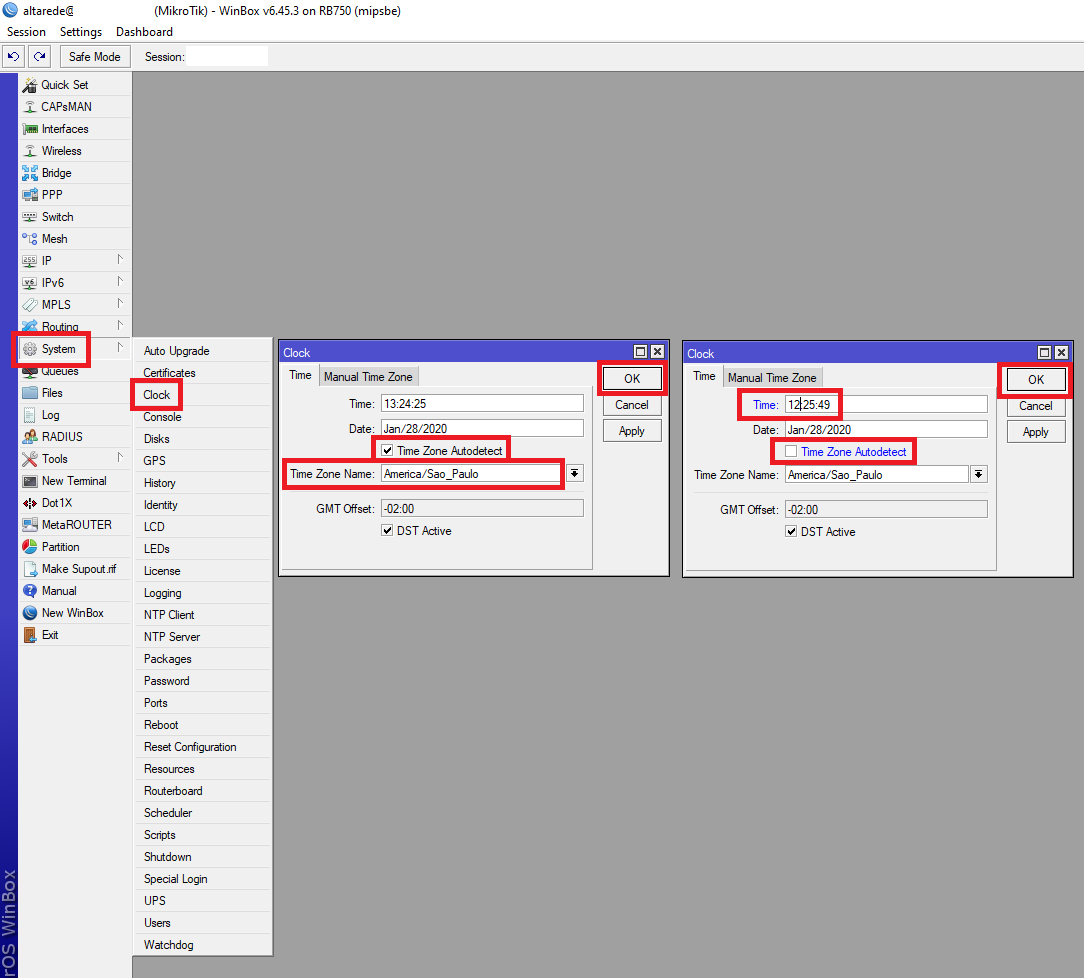Click Make Supout.rif icon
Image resolution: width=1084 pixels, height=978 pixels.
(30, 569)
